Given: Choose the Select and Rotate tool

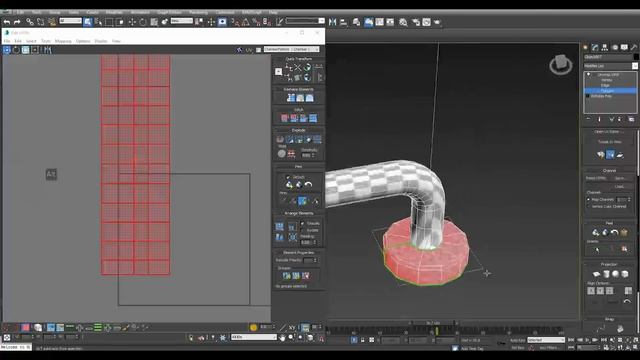Looking at the screenshot, I should coord(143,22).
